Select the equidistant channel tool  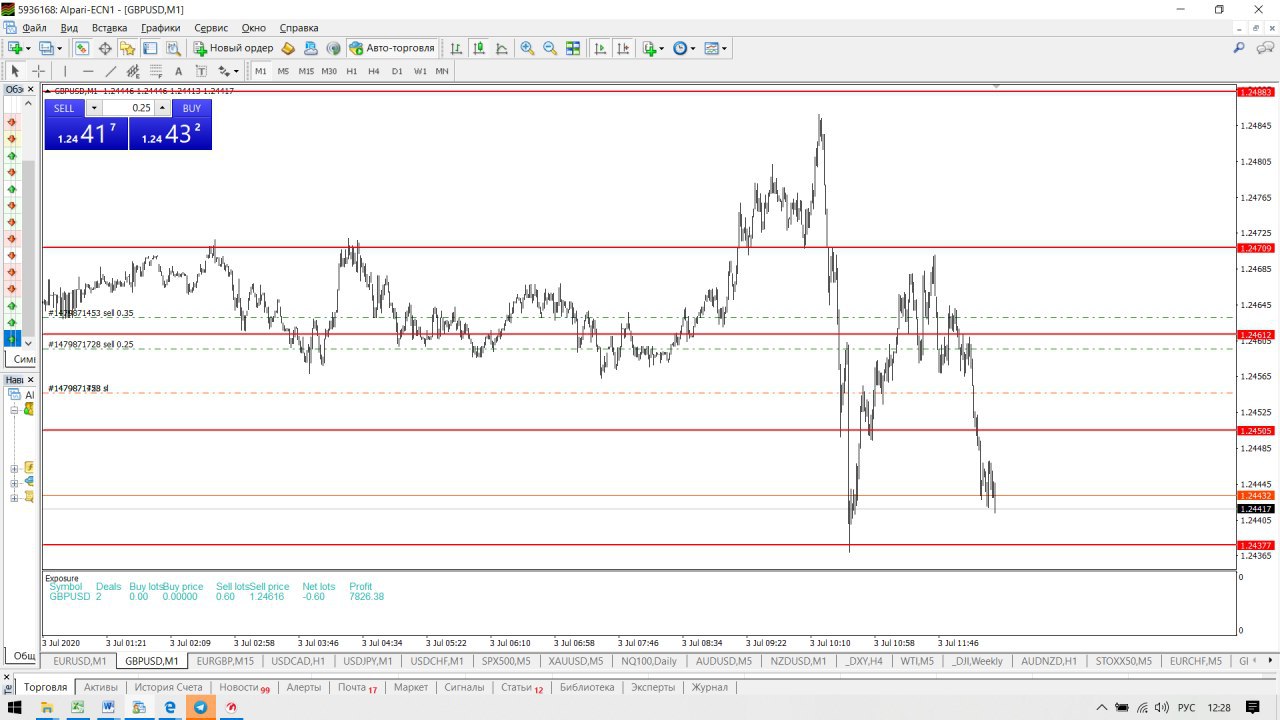[x=133, y=71]
